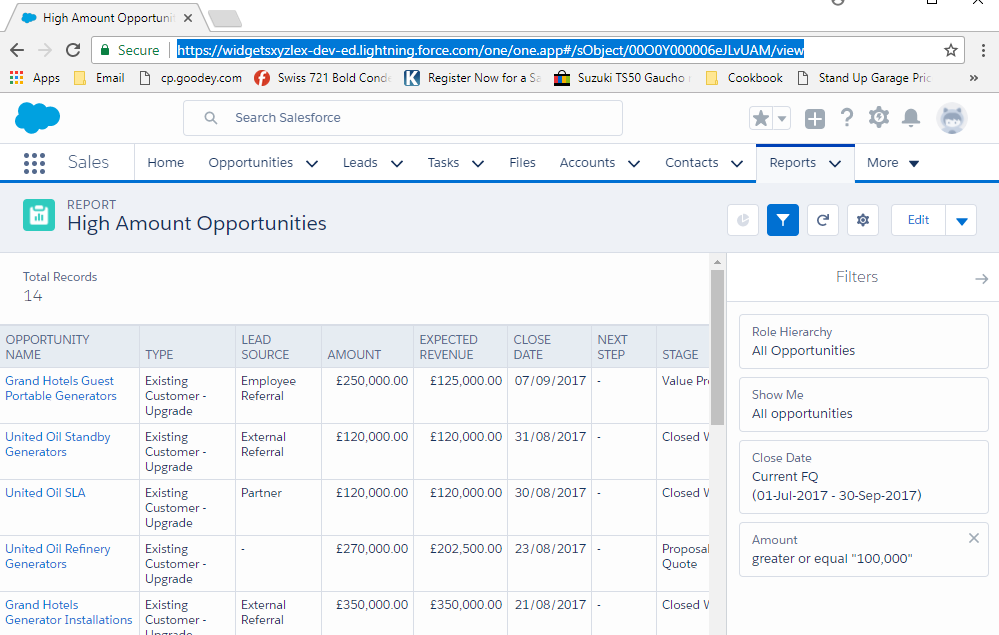Screen dimensions: 999x635
Task: Expand the Contacts tab dropdown chevron
Action: click(x=737, y=164)
